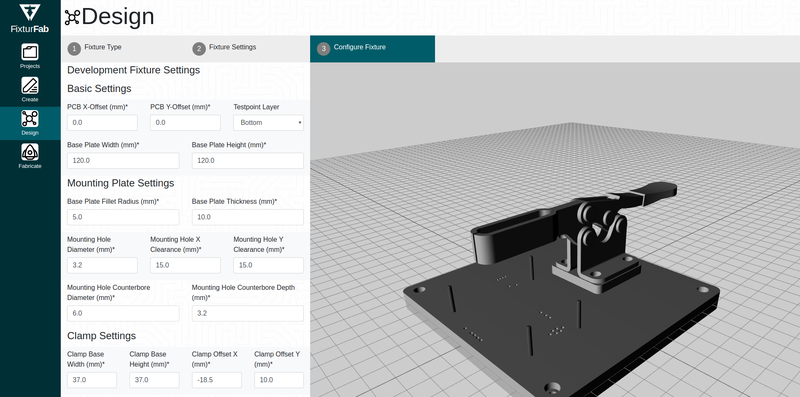The height and width of the screenshot is (397, 800).
Task: Click the Clamp Offset X field
Action: pos(216,380)
